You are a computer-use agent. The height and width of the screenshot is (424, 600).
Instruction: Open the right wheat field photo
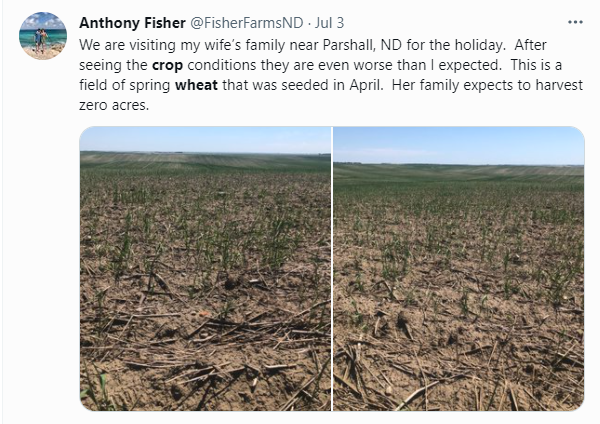(459, 269)
